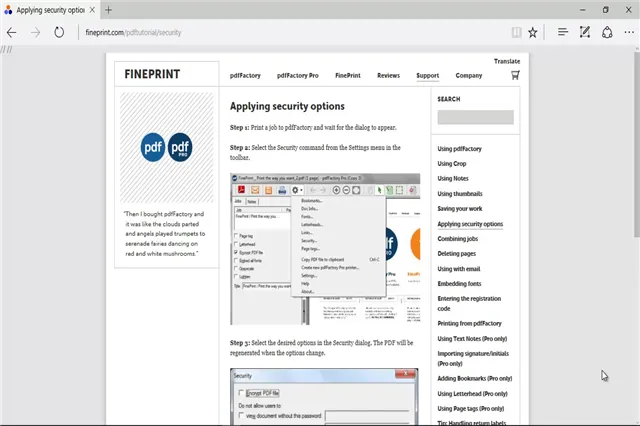Open reading view icon in the address bar
640x426 pixels.
516,32
